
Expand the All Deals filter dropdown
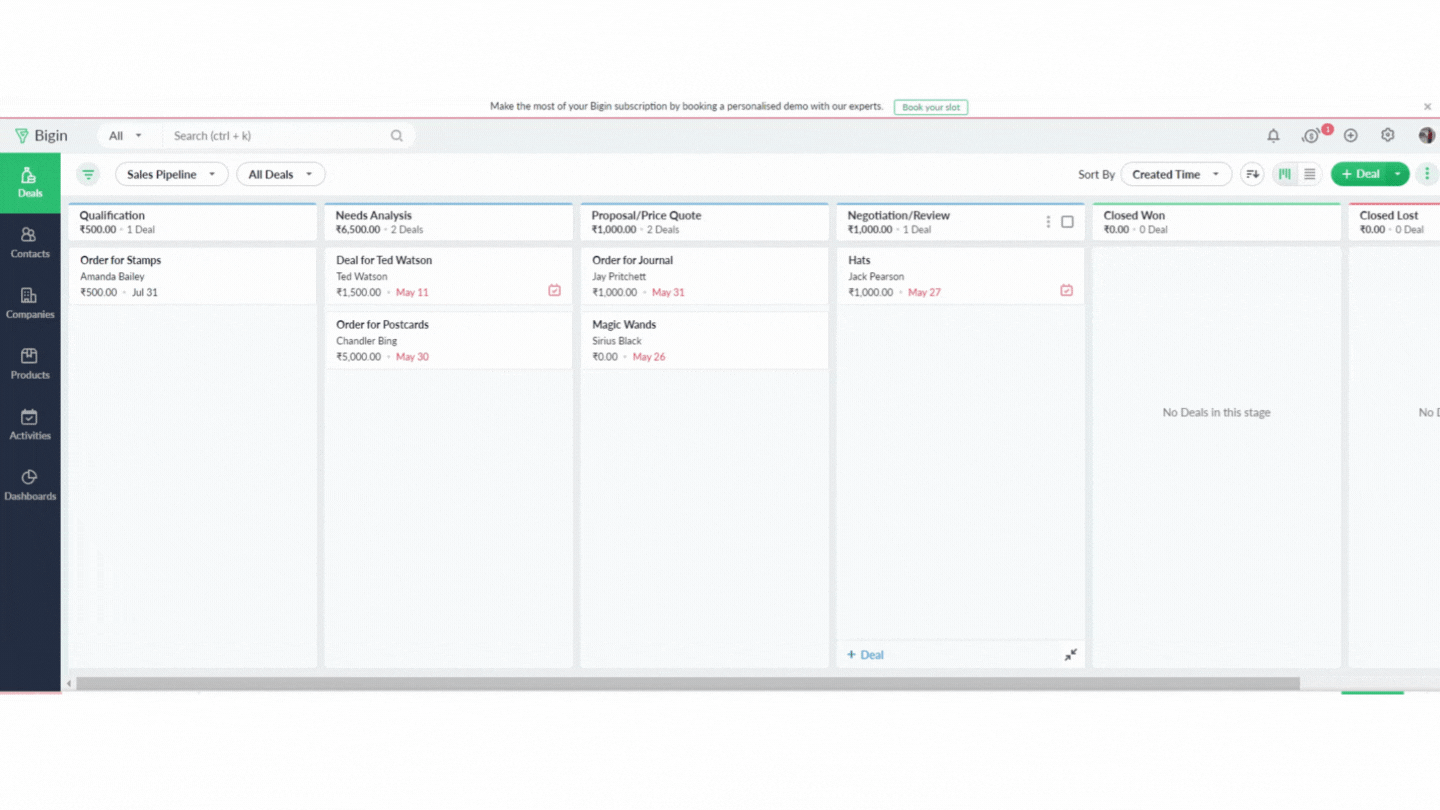click(280, 175)
